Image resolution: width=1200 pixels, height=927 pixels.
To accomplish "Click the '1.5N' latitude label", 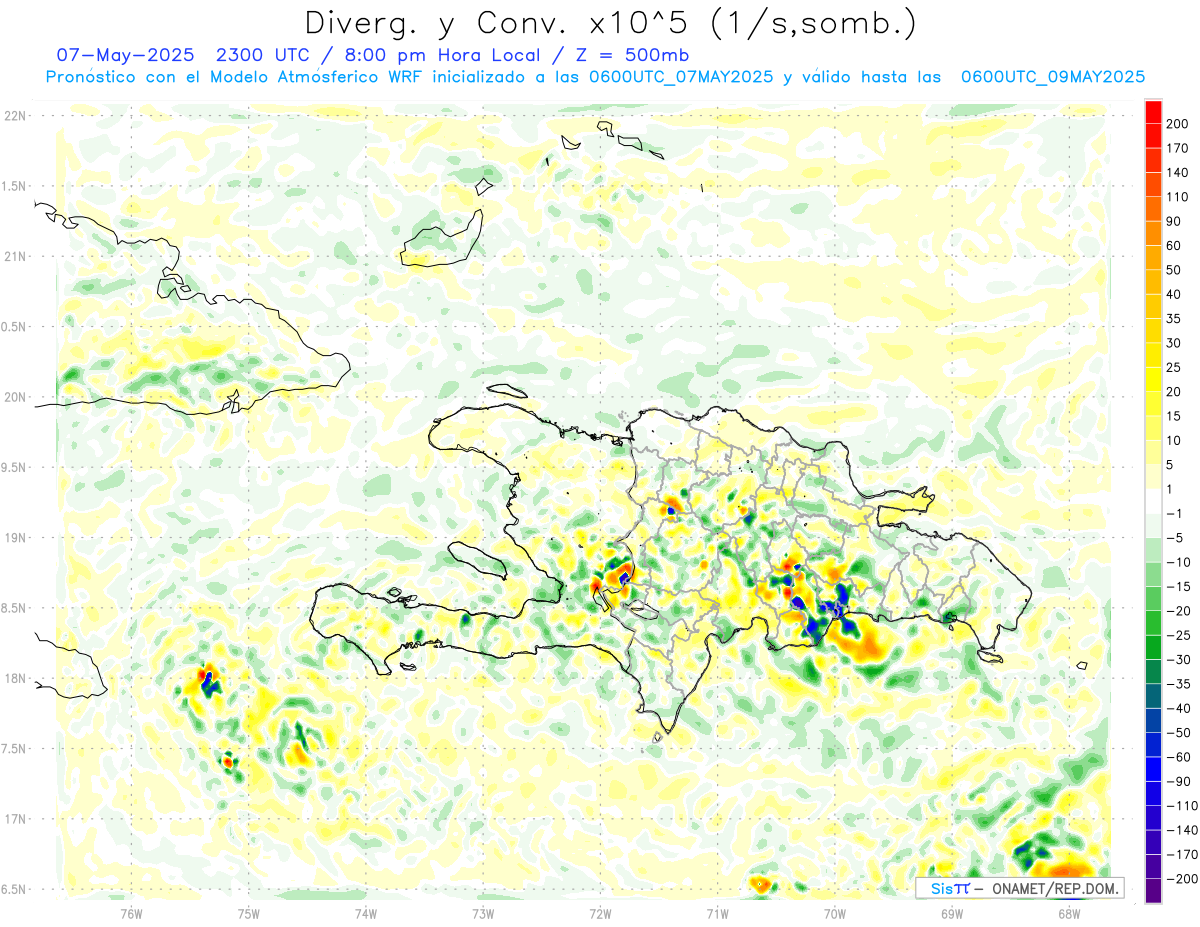I will click(x=14, y=186).
